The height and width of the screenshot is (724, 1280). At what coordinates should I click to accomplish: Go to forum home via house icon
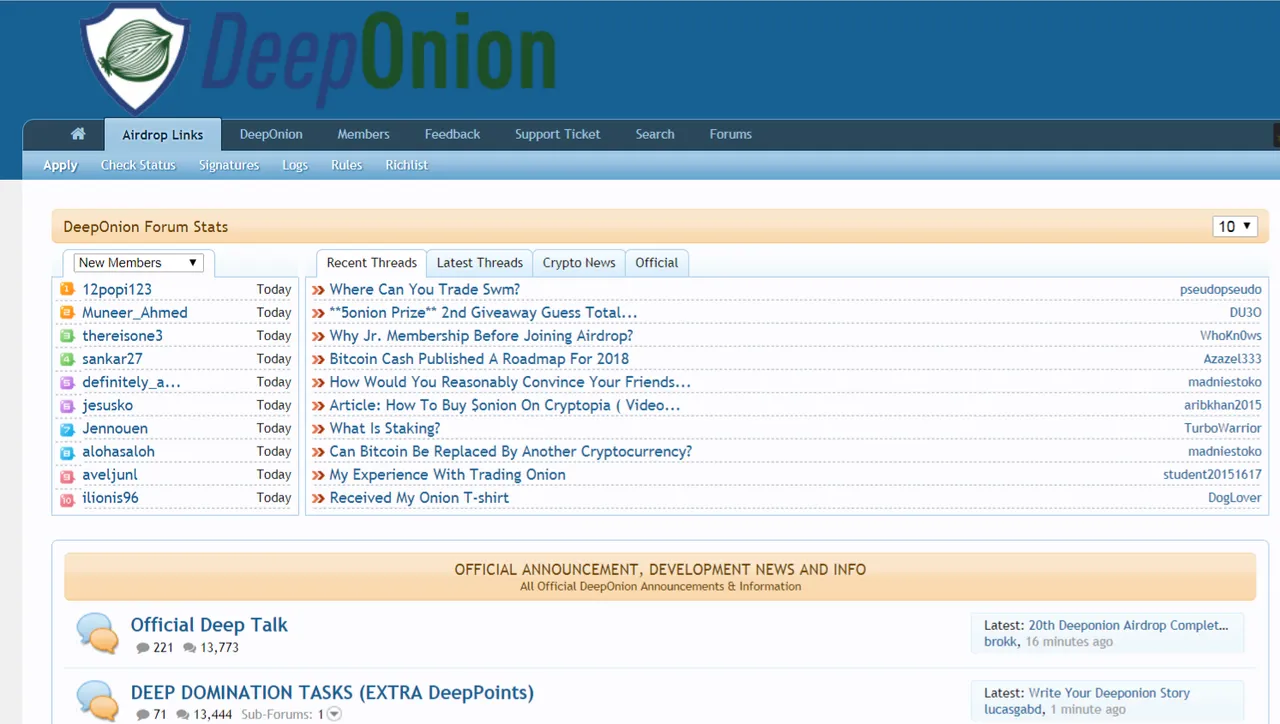point(78,134)
